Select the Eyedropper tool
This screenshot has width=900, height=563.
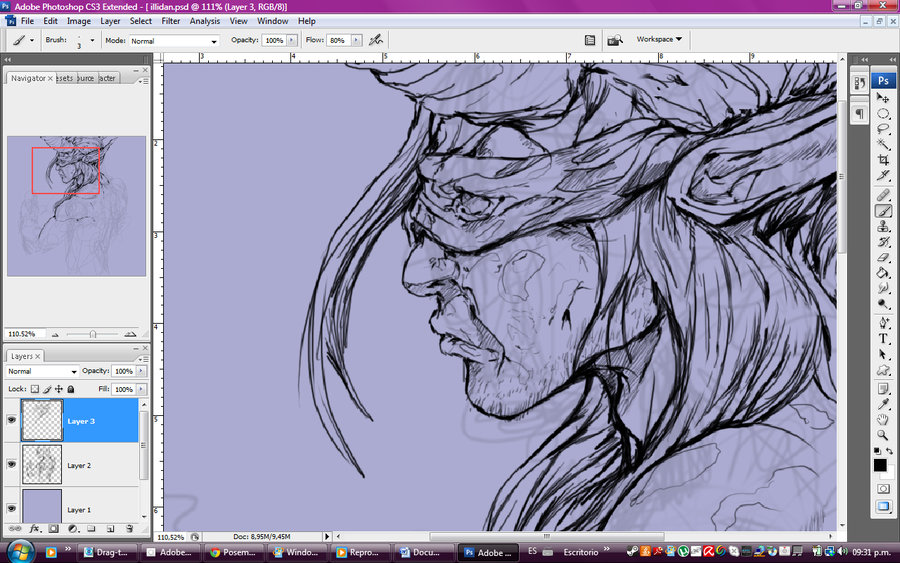click(883, 405)
